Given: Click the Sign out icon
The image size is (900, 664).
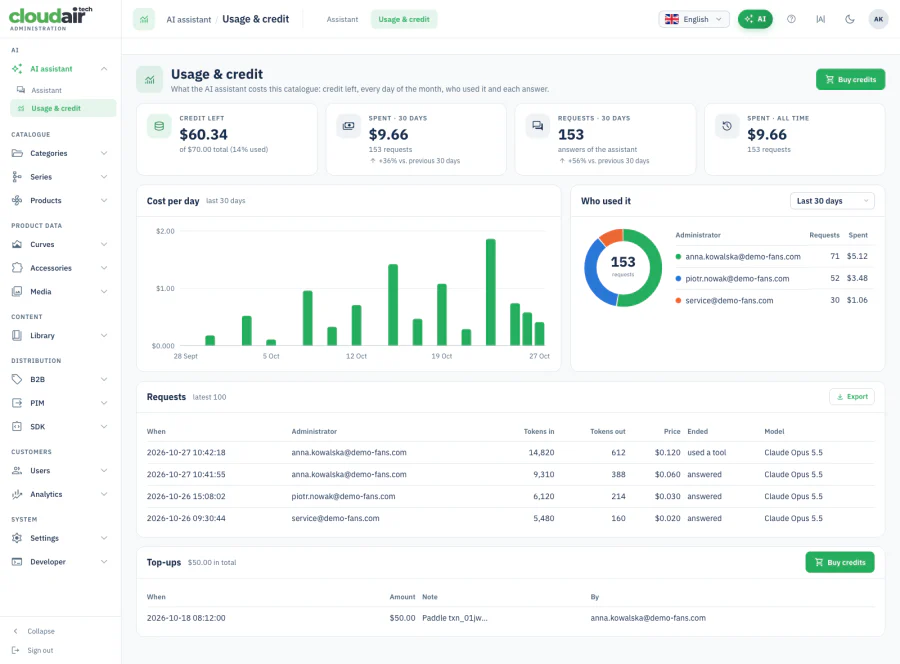Looking at the screenshot, I should 15,650.
